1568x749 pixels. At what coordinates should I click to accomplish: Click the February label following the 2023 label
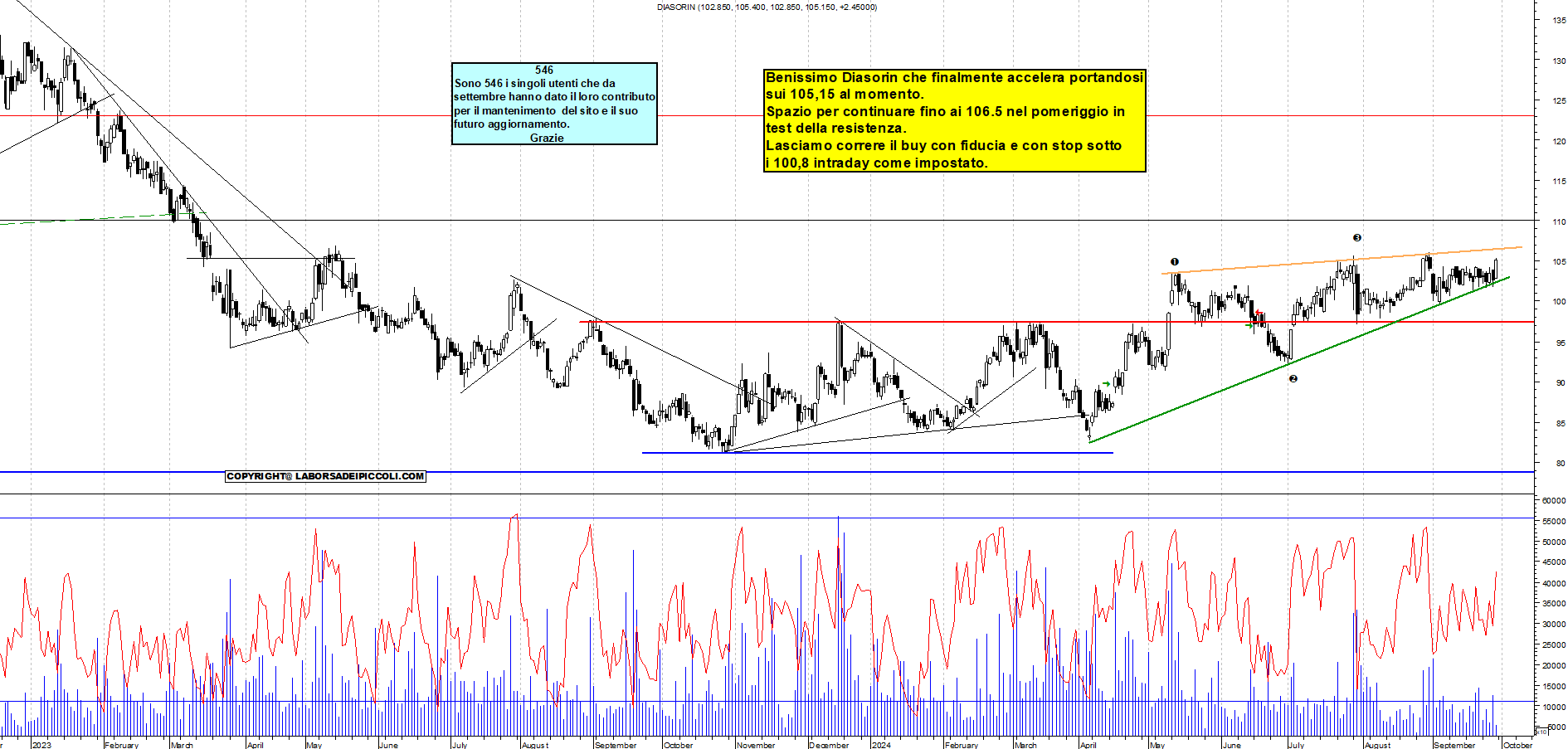point(122,745)
